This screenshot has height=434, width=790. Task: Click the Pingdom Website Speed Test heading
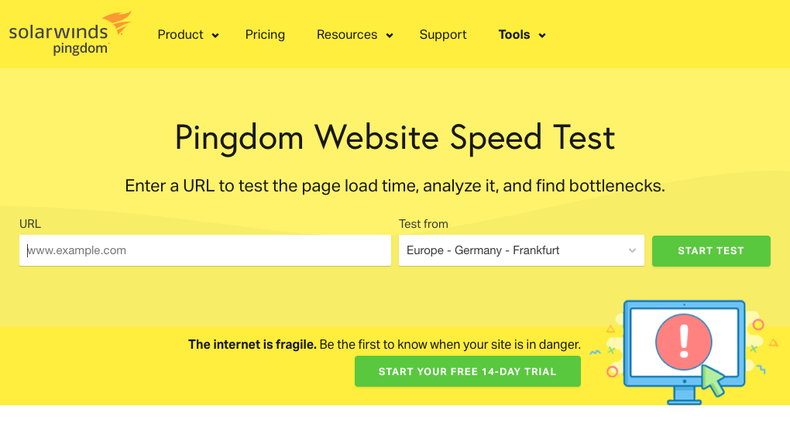tap(395, 138)
